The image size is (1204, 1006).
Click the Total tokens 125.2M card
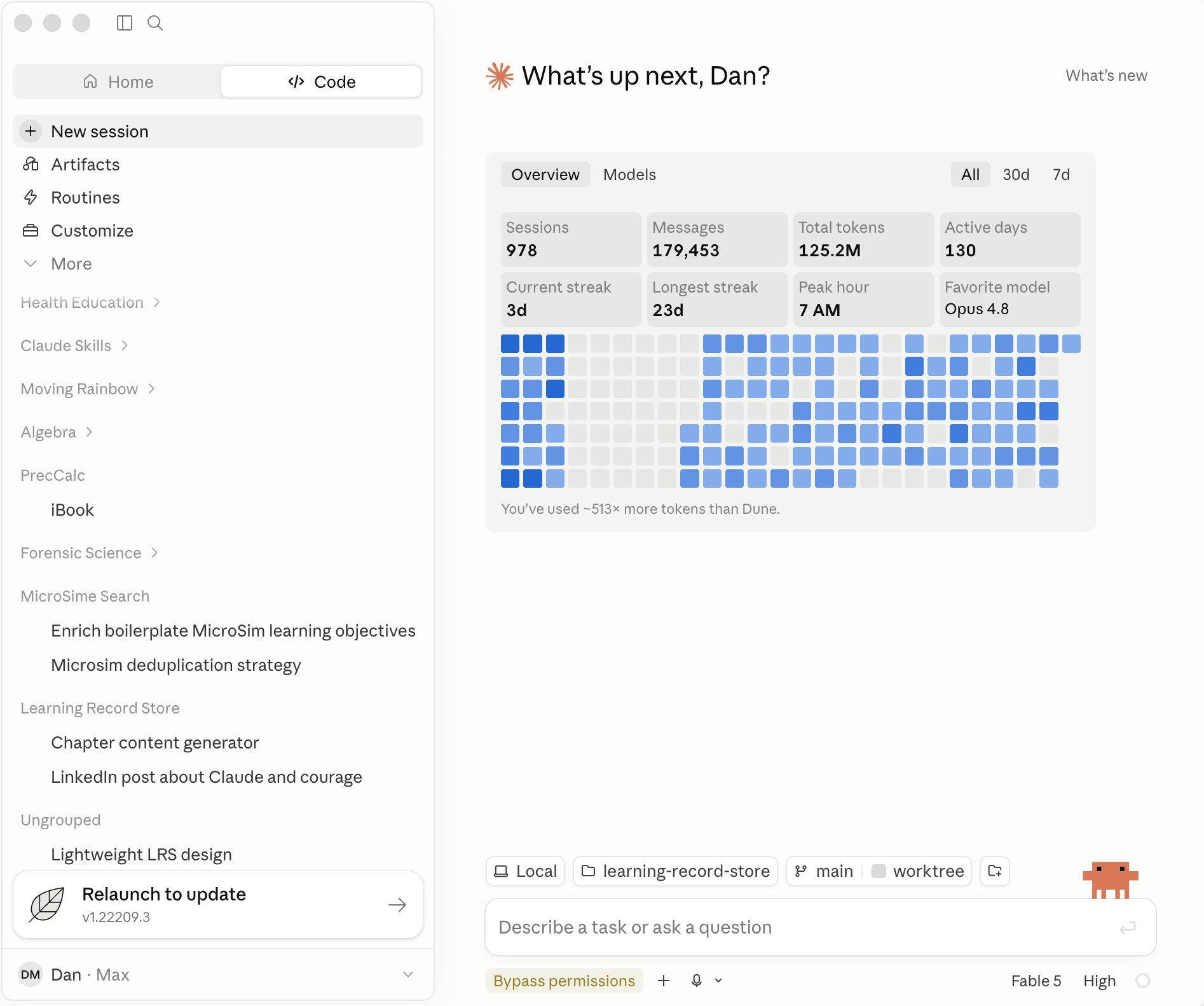click(x=863, y=239)
